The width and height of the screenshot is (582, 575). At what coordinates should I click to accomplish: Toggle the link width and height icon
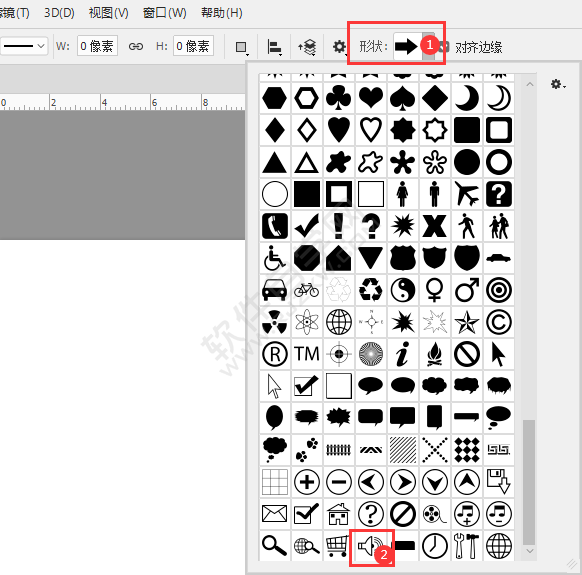click(136, 46)
